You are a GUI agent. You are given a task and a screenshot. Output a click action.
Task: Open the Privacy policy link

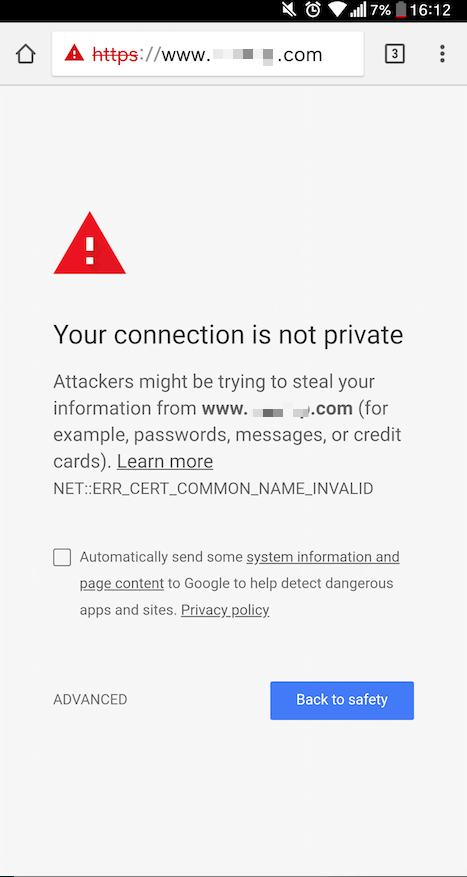225,610
